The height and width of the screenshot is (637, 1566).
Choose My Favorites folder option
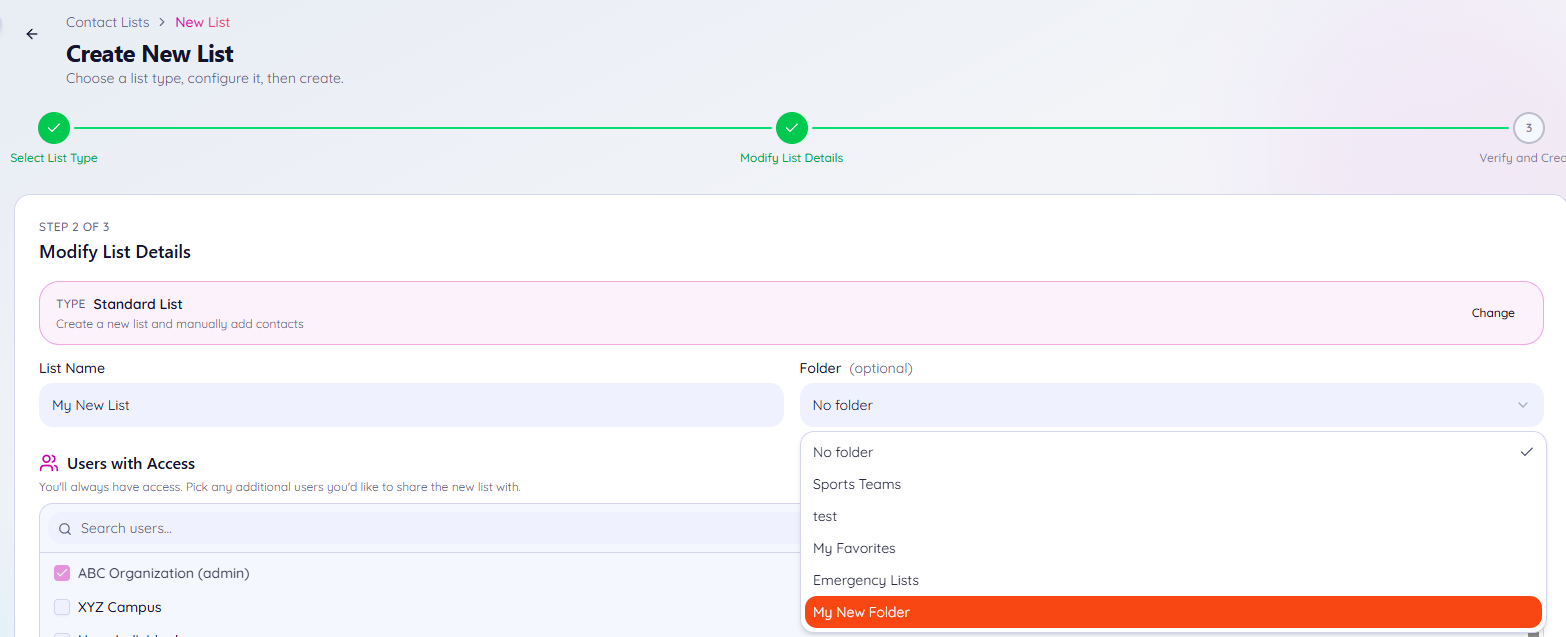coord(1173,548)
